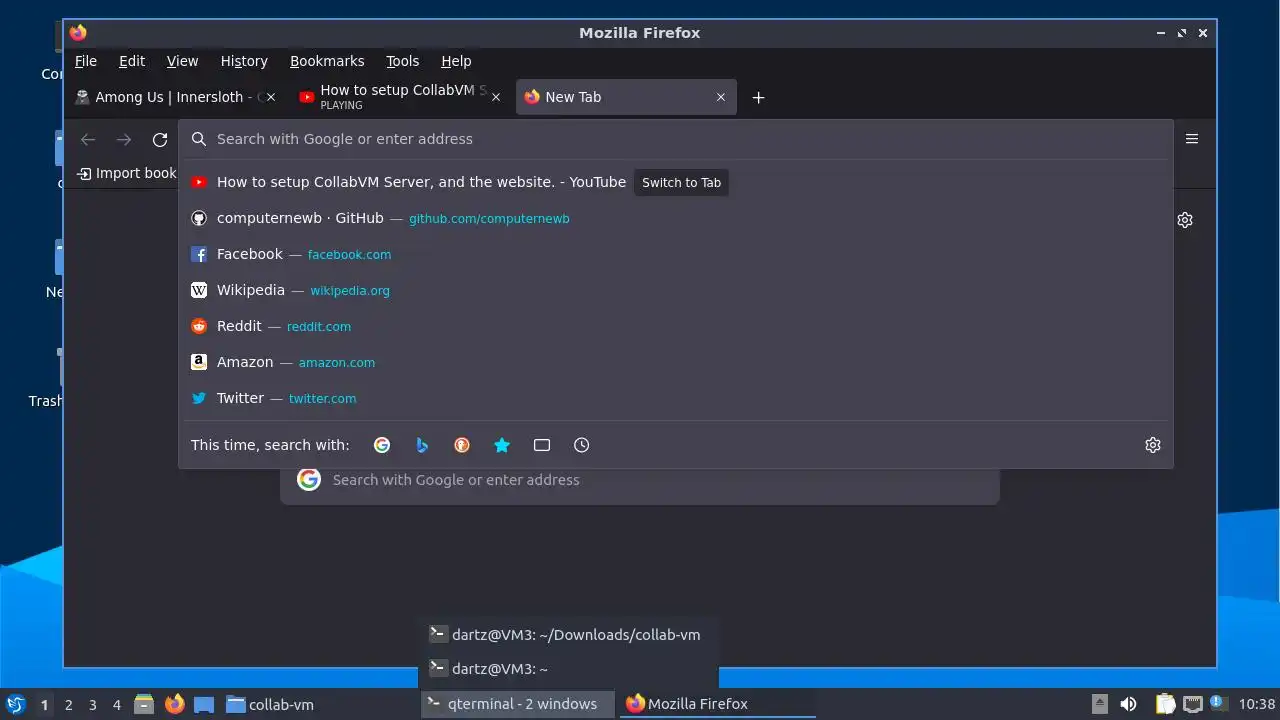Screen dimensions: 1280x720
Task: Open the View menu
Action: tap(182, 61)
